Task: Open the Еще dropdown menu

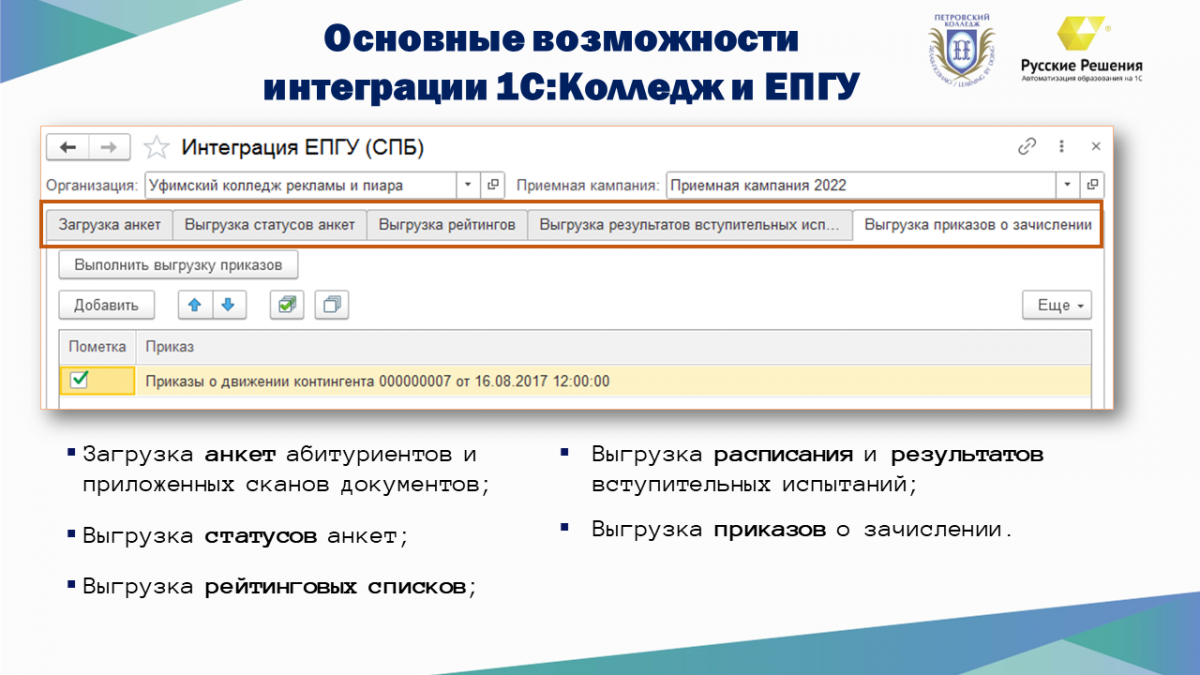Action: (x=1056, y=305)
